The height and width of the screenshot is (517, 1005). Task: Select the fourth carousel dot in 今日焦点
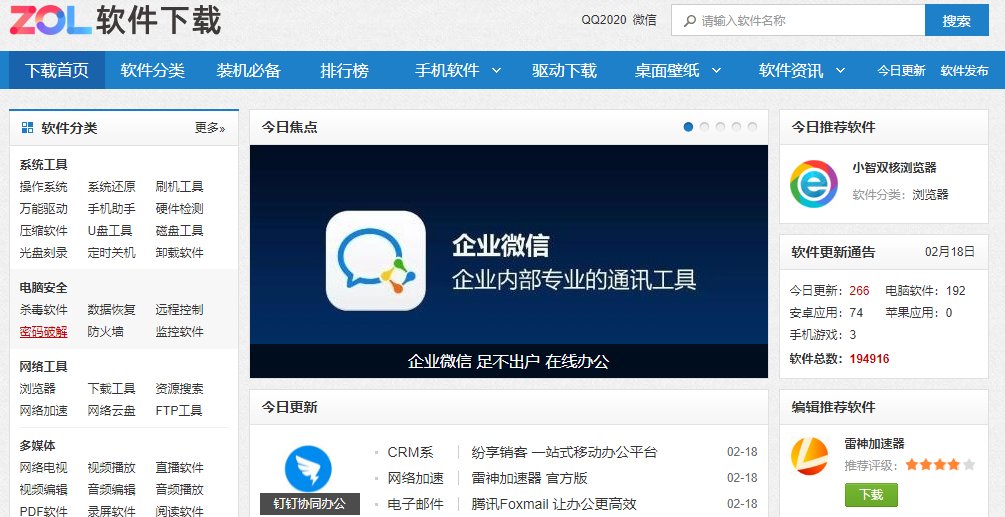[736, 127]
